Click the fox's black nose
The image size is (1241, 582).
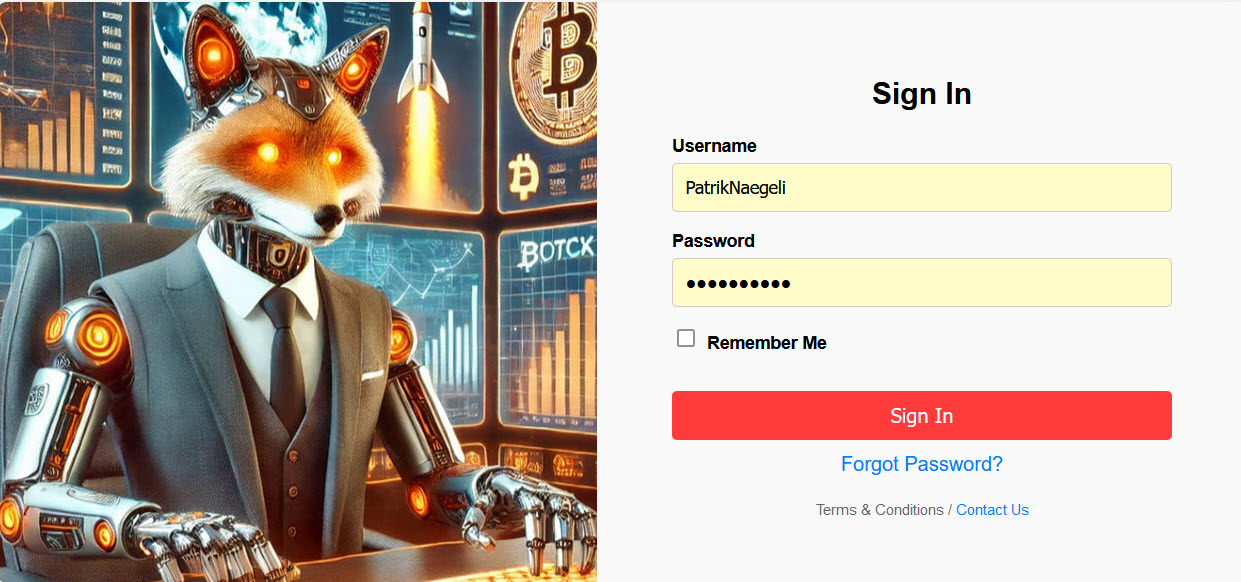(327, 217)
